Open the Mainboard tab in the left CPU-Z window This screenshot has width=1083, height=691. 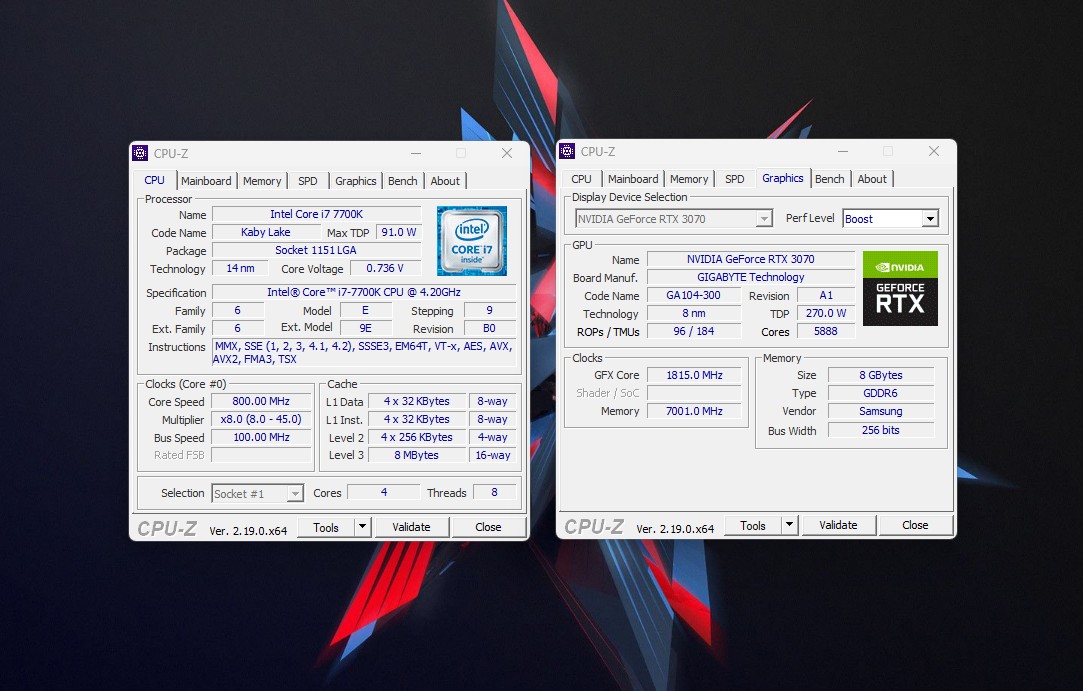click(x=206, y=181)
